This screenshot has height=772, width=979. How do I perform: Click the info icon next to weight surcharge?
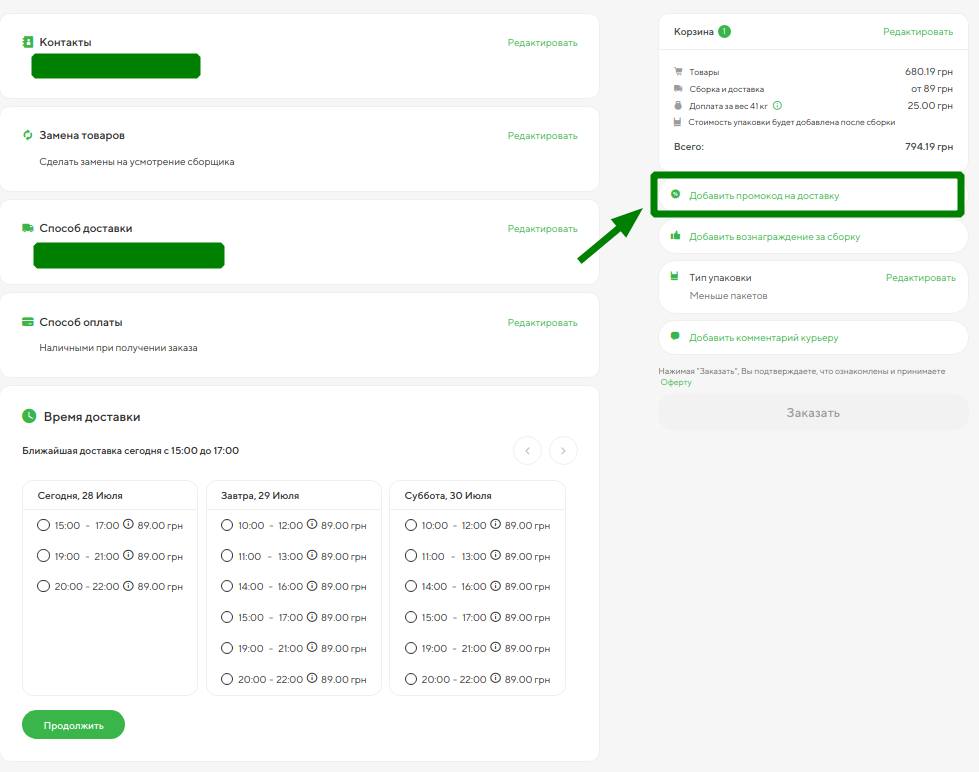[x=777, y=105]
